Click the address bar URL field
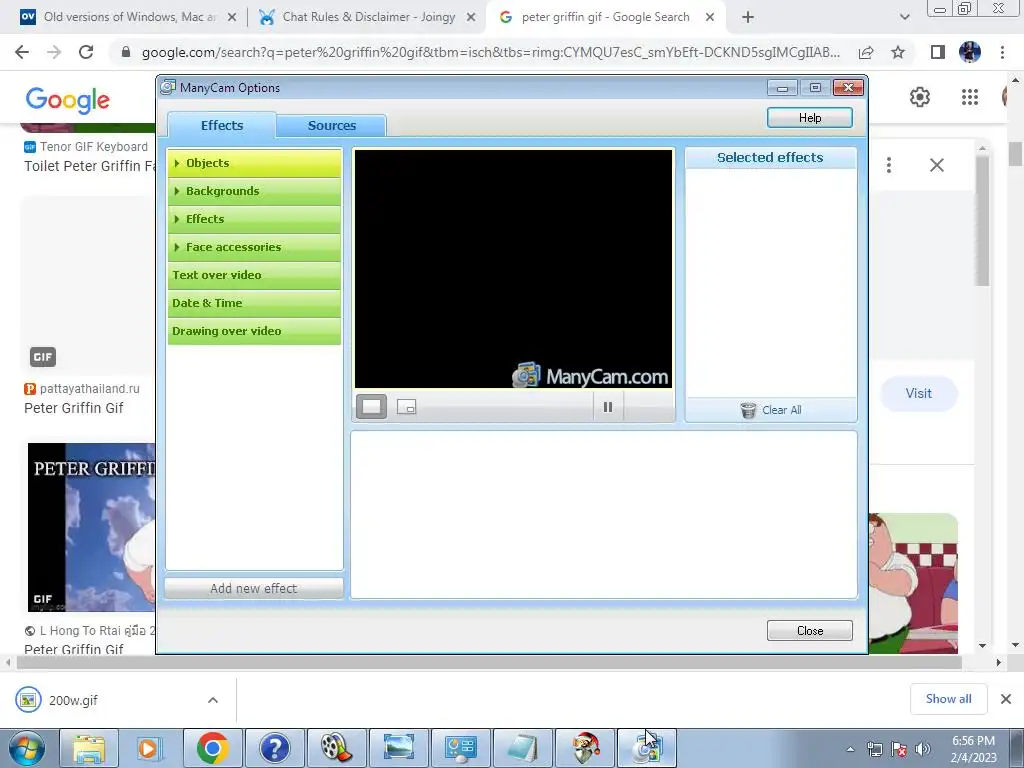This screenshot has height=768, width=1024. (490, 52)
